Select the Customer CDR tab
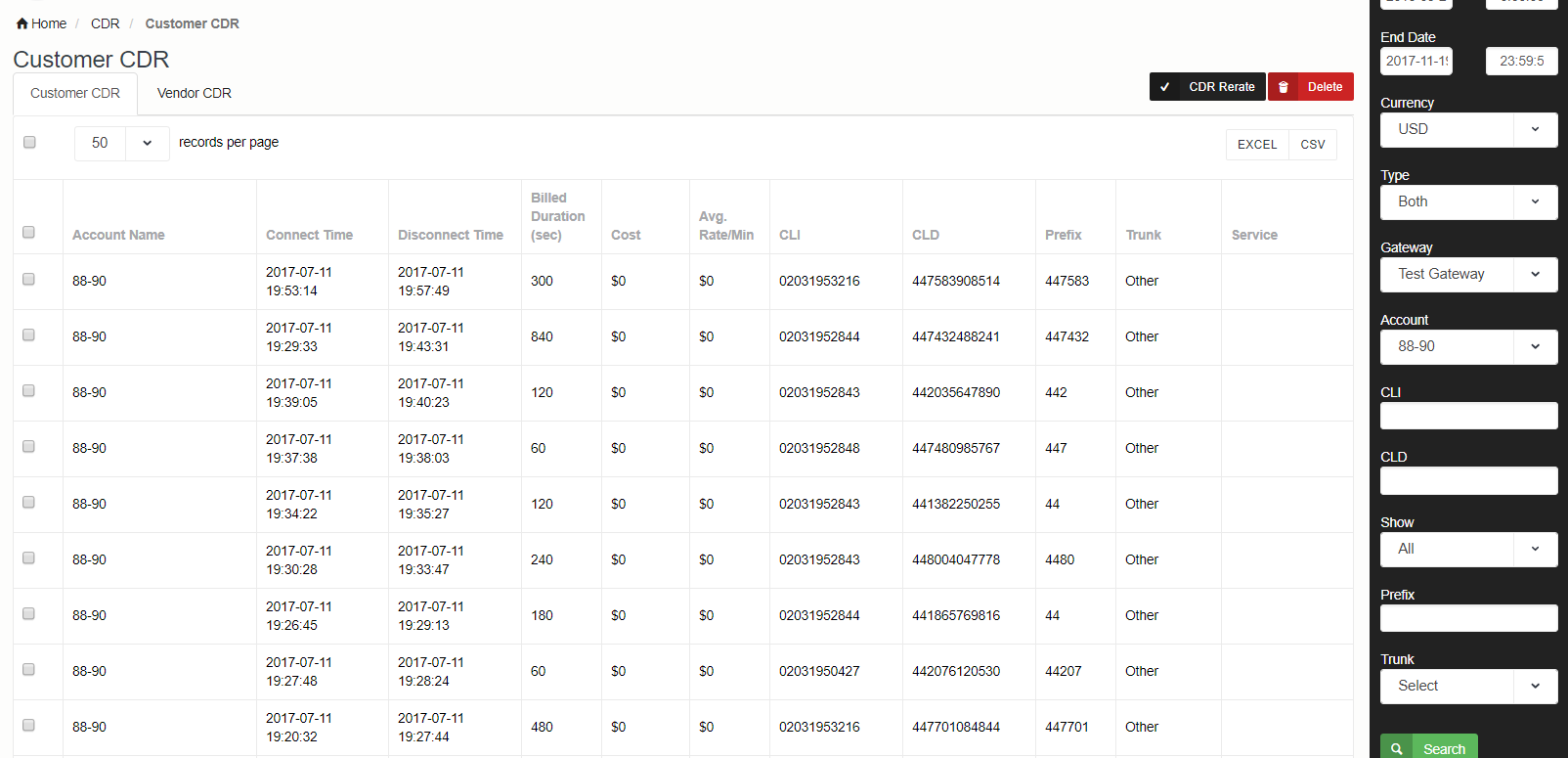 pos(75,94)
